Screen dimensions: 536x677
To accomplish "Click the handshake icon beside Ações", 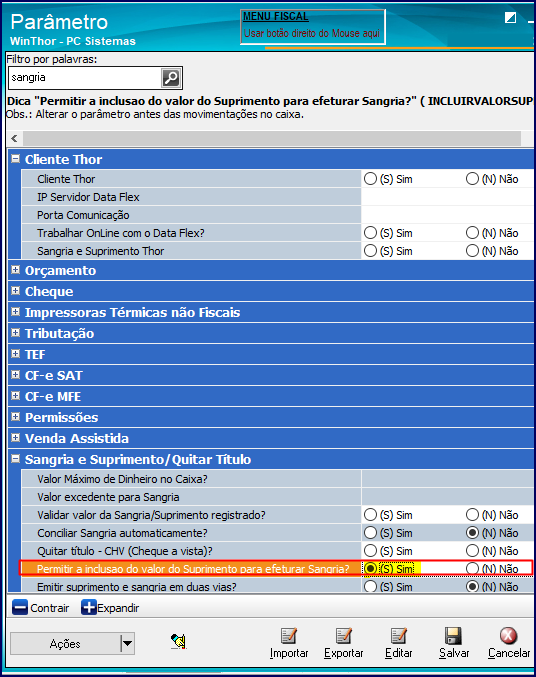I will pos(178,641).
